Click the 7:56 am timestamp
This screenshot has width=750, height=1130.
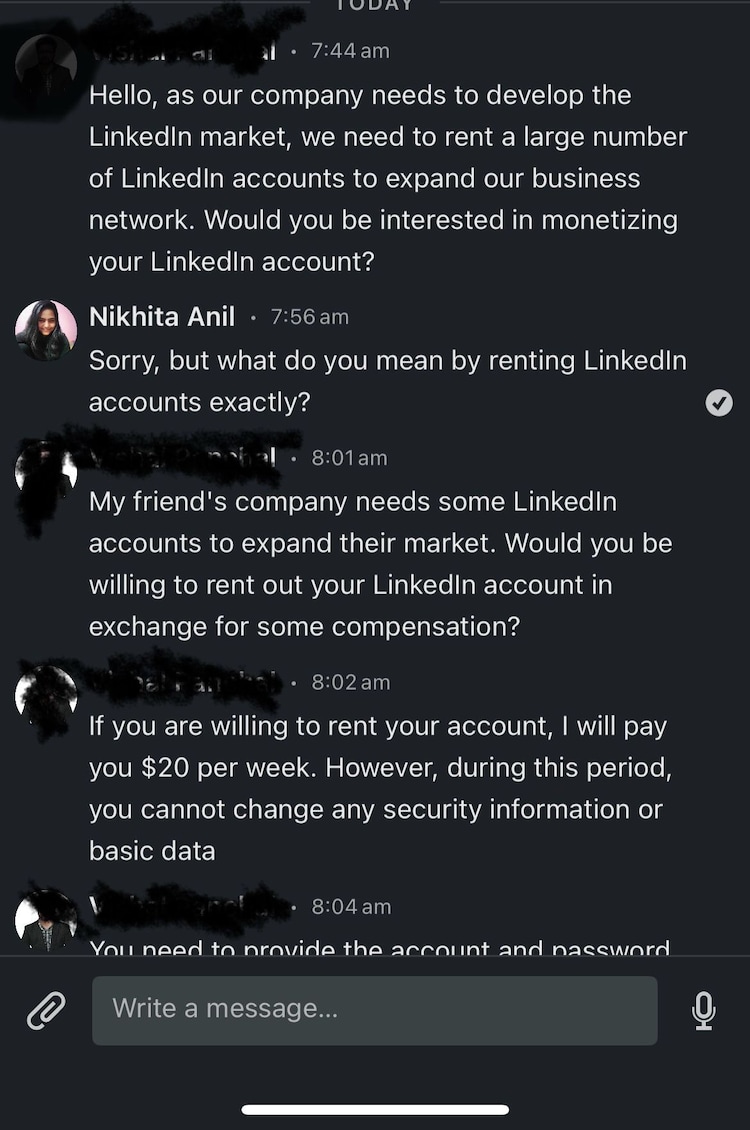click(309, 317)
